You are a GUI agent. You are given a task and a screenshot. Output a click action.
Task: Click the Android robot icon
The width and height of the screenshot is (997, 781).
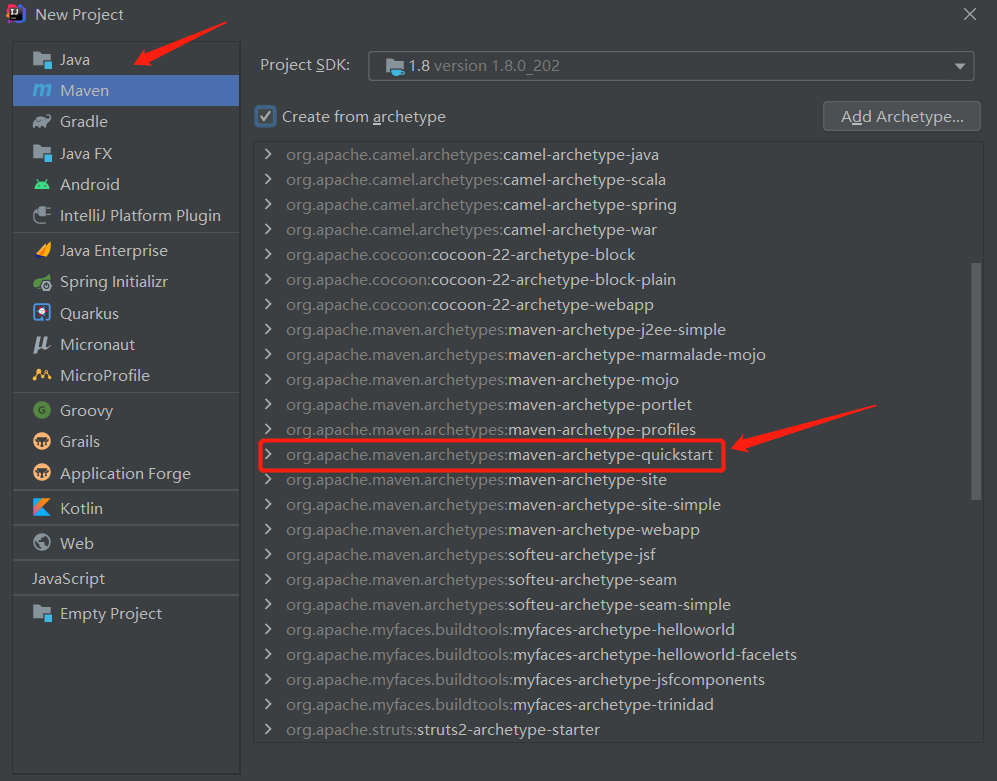click(x=42, y=184)
